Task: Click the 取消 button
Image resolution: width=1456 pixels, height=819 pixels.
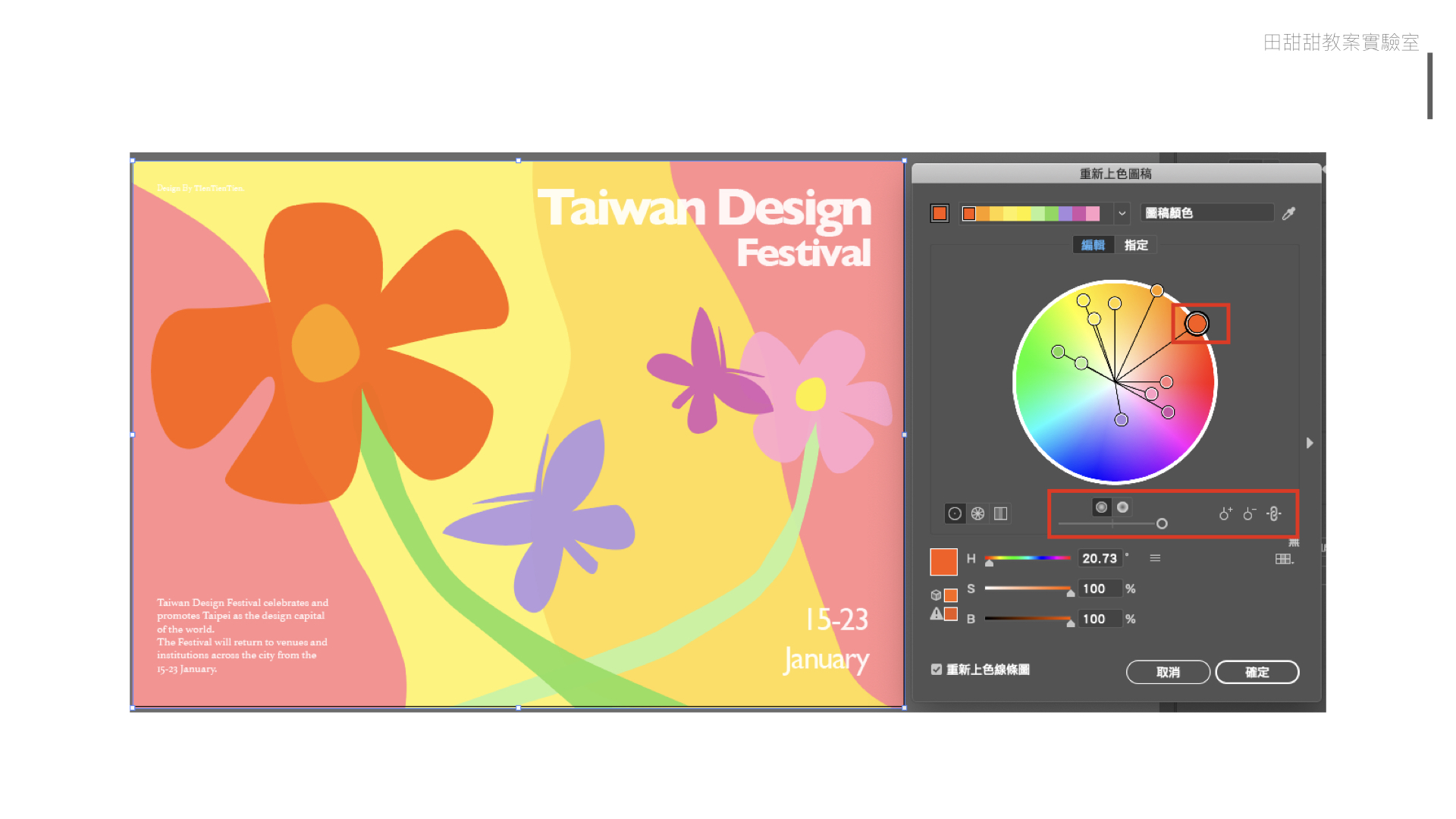Action: point(1168,672)
